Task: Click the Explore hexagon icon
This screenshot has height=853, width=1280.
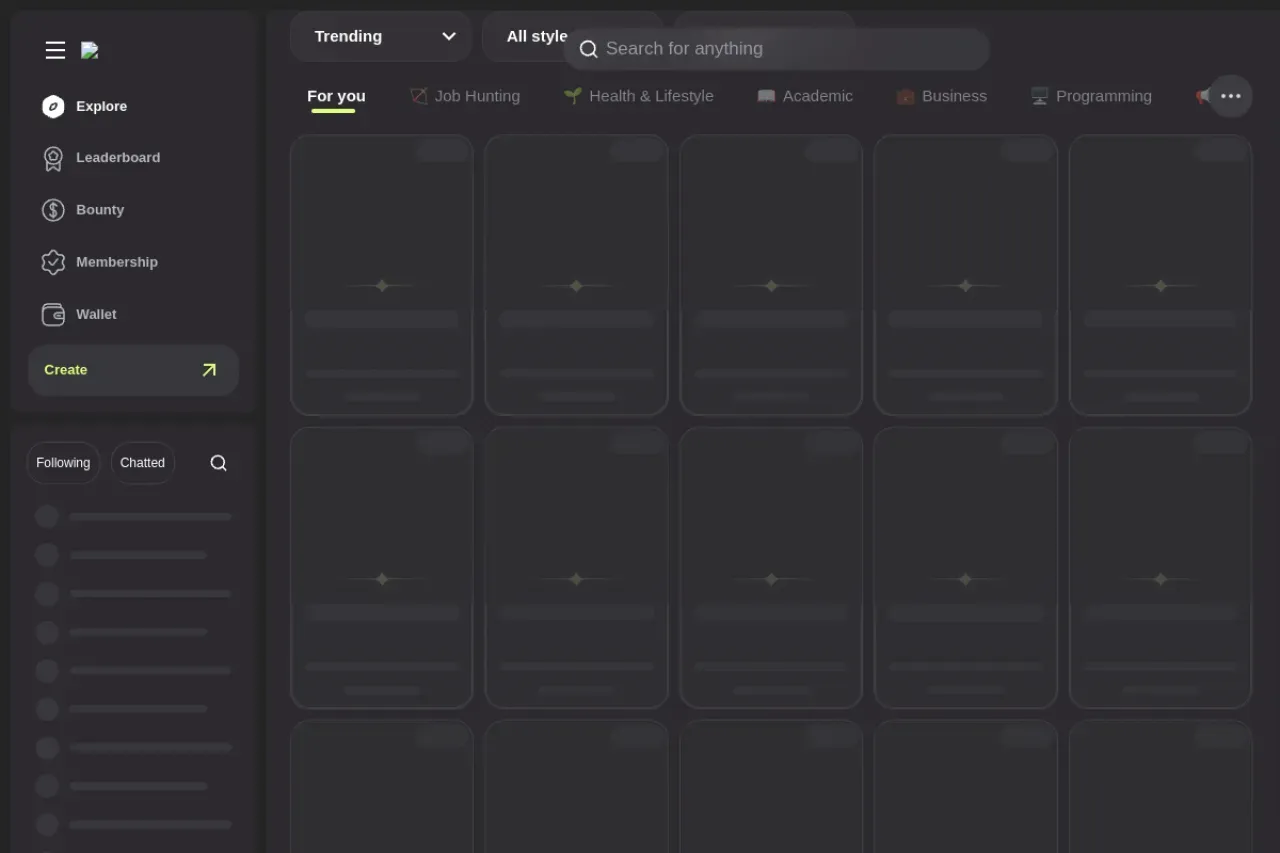Action: (x=53, y=106)
